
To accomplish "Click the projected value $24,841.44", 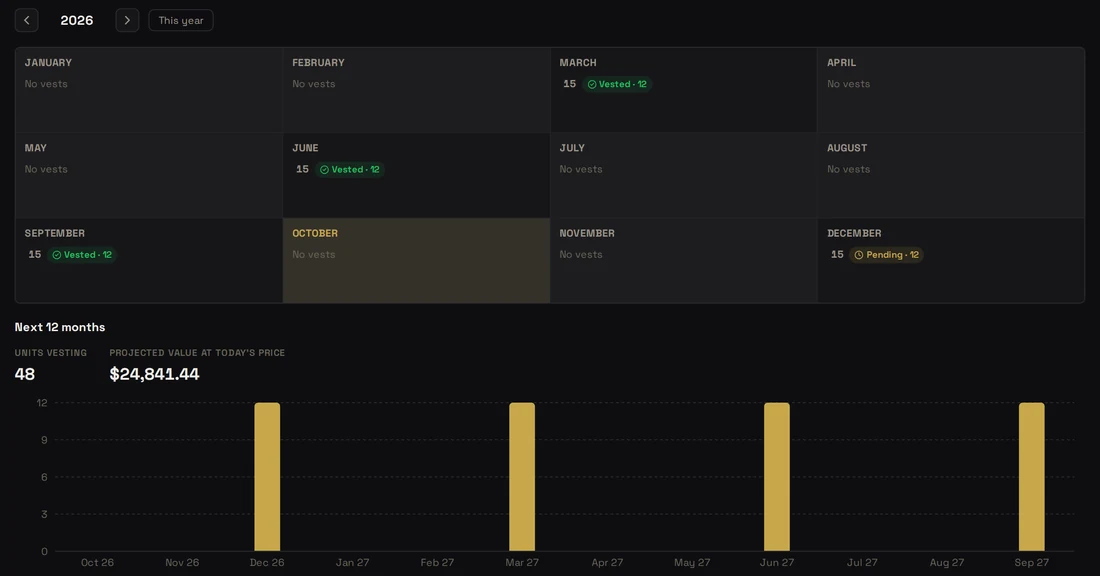I will point(154,375).
